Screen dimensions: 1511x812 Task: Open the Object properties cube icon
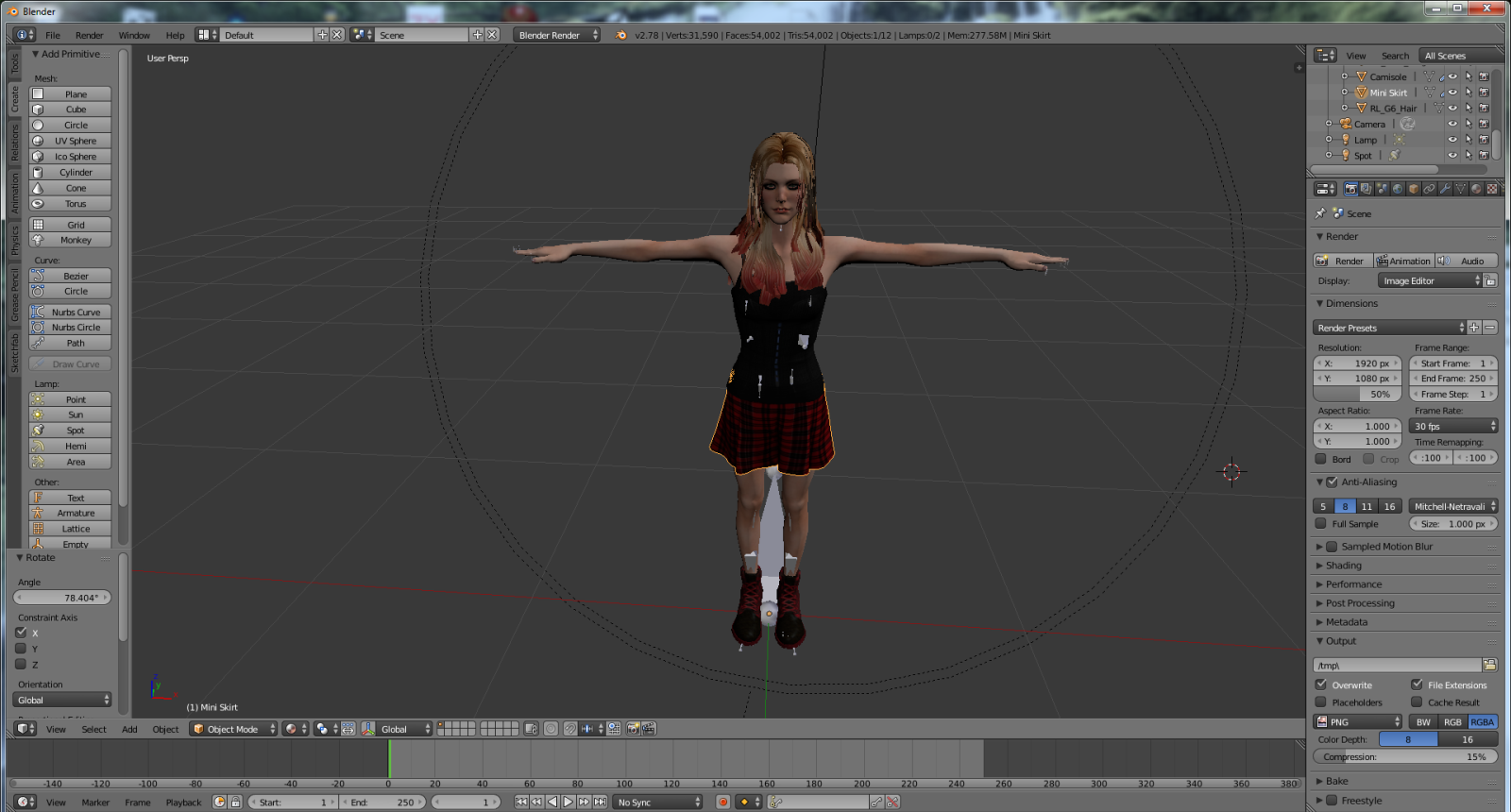tap(1414, 189)
